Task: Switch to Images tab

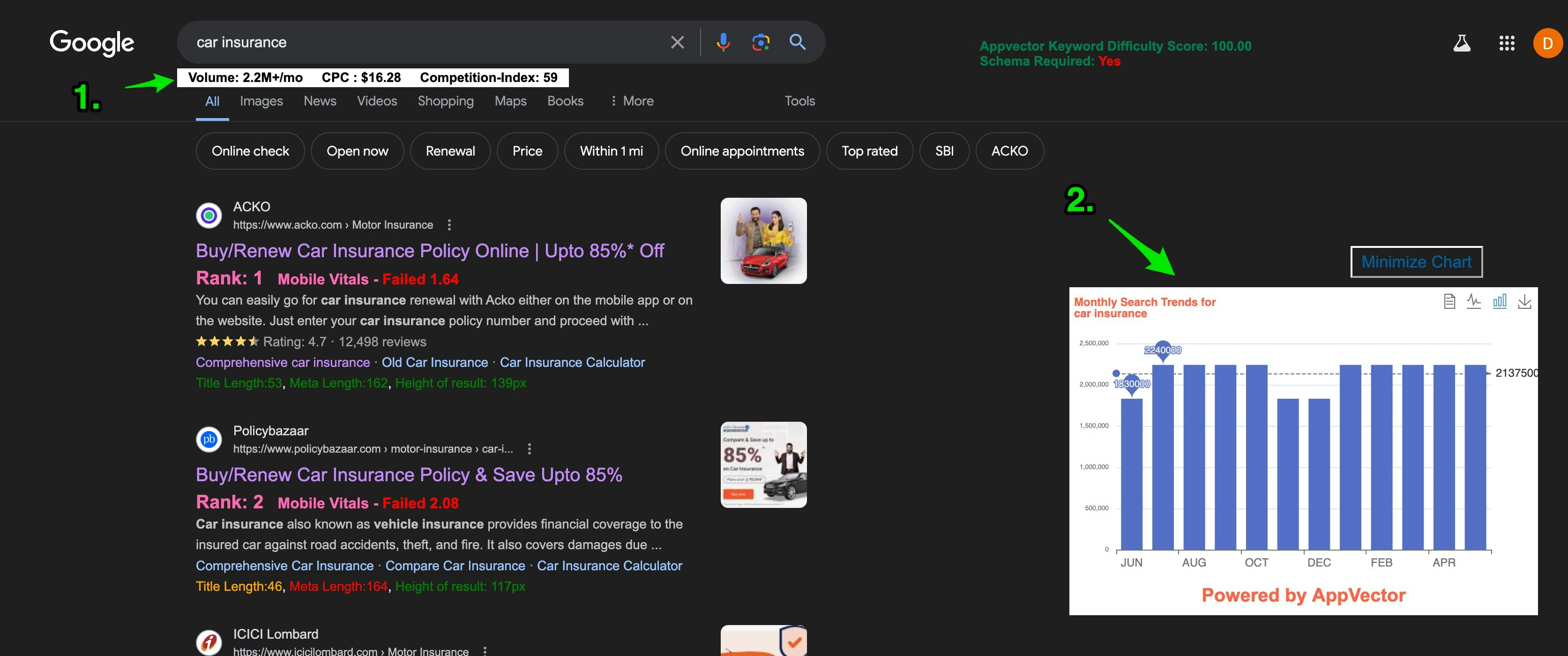Action: coord(261,101)
